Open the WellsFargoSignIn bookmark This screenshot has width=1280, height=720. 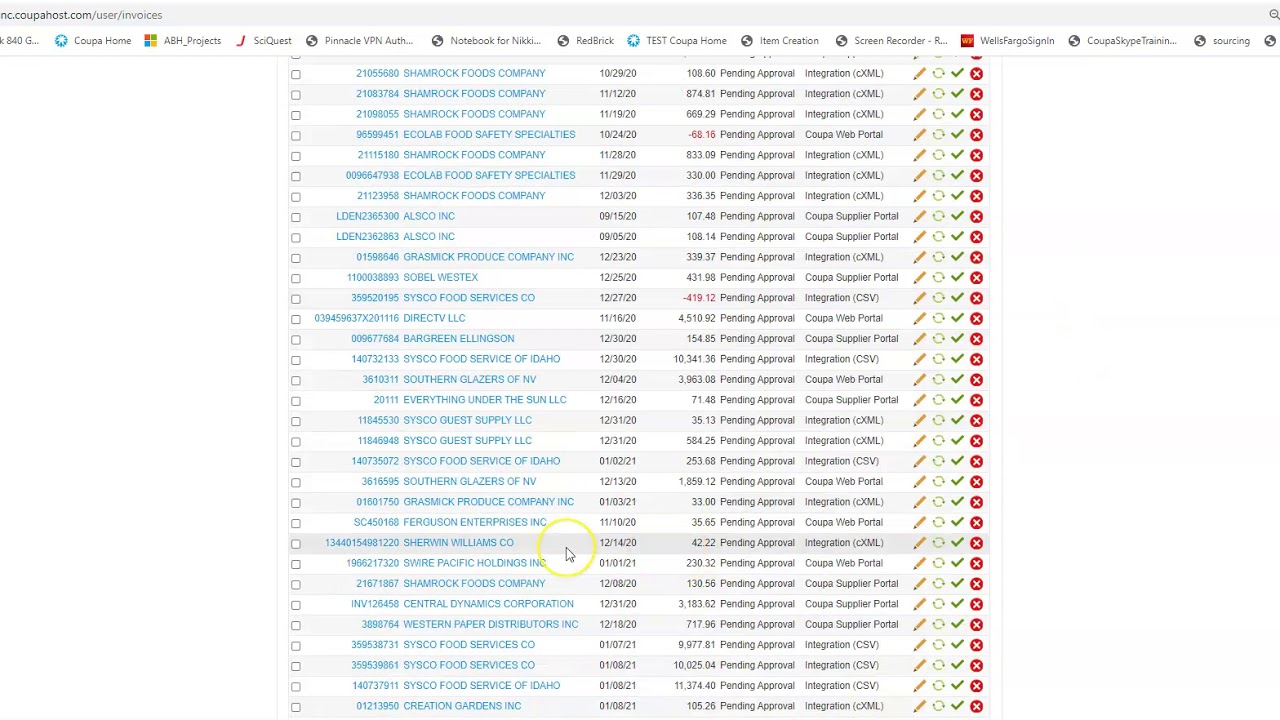pyautogui.click(x=1007, y=41)
